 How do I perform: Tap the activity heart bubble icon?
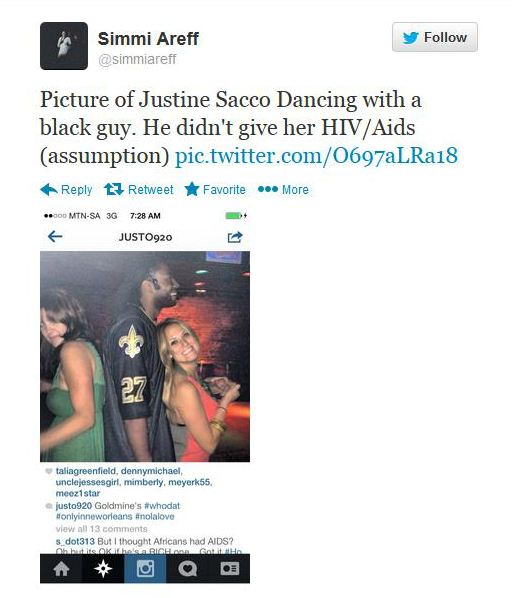pos(187,569)
